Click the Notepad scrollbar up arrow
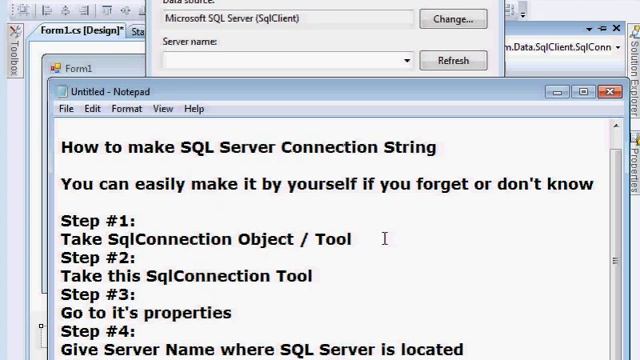The height and width of the screenshot is (360, 640). [x=616, y=126]
